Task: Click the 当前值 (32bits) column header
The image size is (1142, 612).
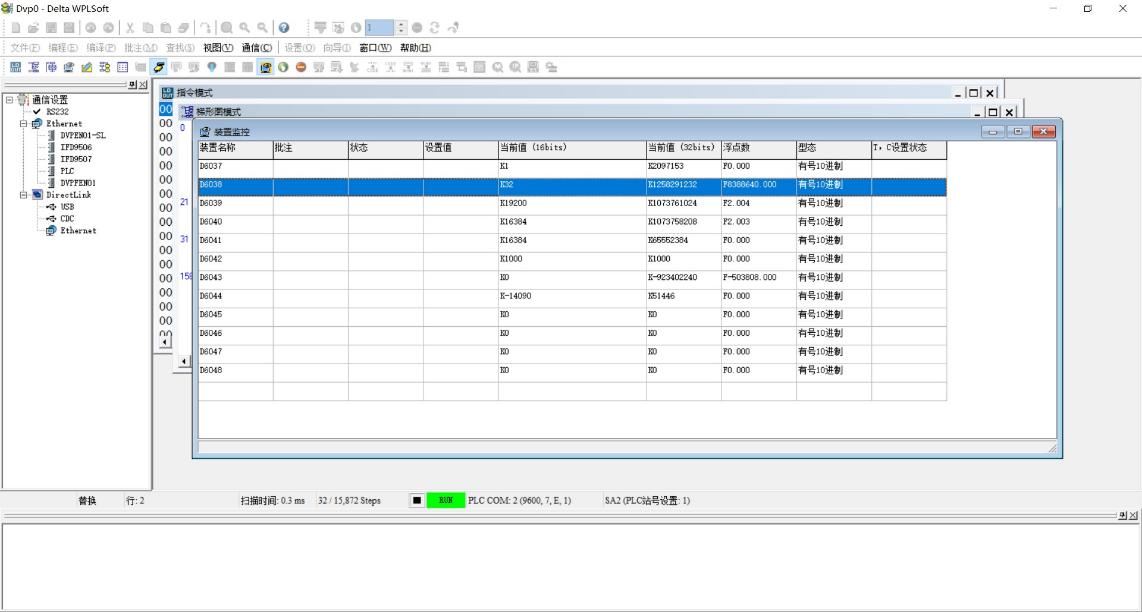Action: [681, 148]
